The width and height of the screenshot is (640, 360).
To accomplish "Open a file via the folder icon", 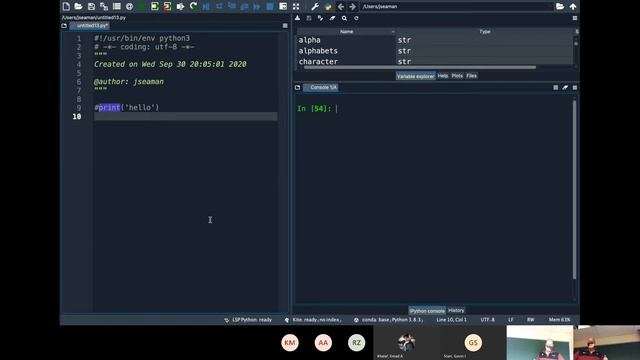I will (x=78, y=6).
